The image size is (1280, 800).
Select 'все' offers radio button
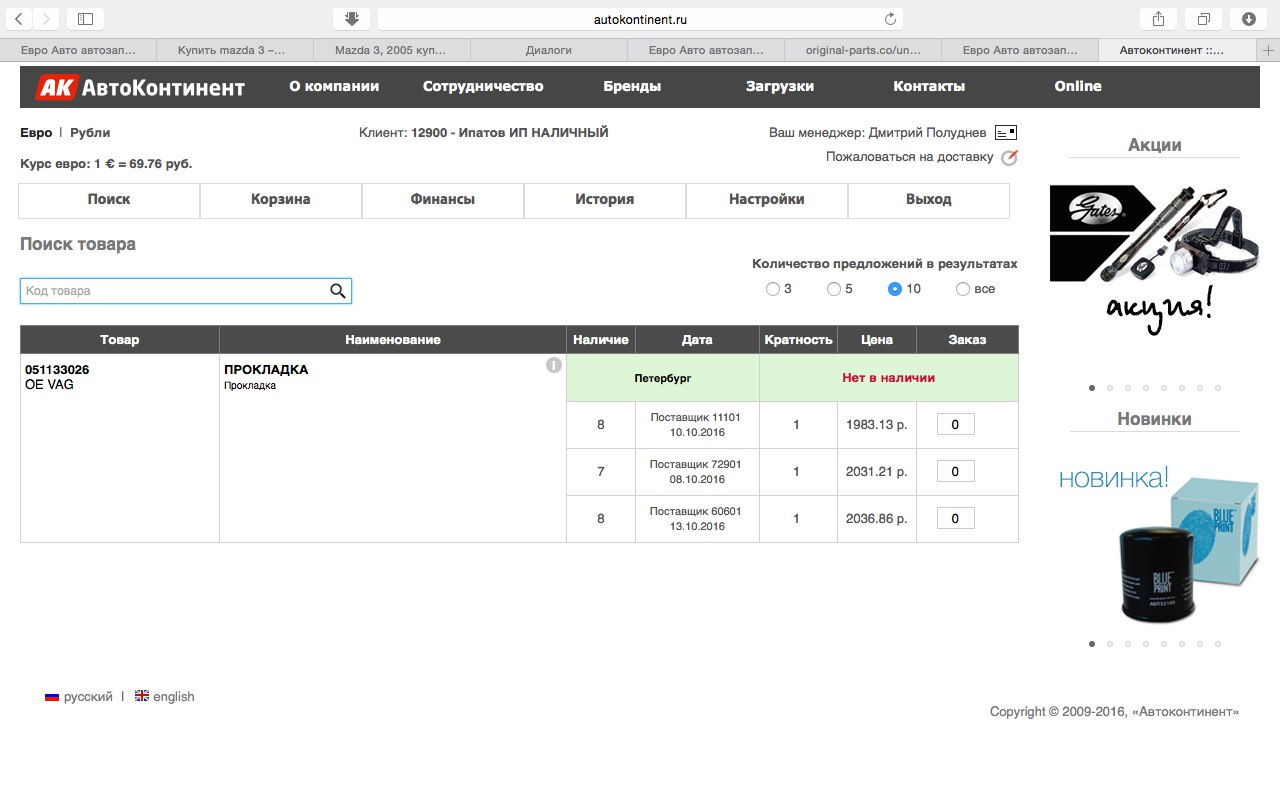[x=963, y=289]
